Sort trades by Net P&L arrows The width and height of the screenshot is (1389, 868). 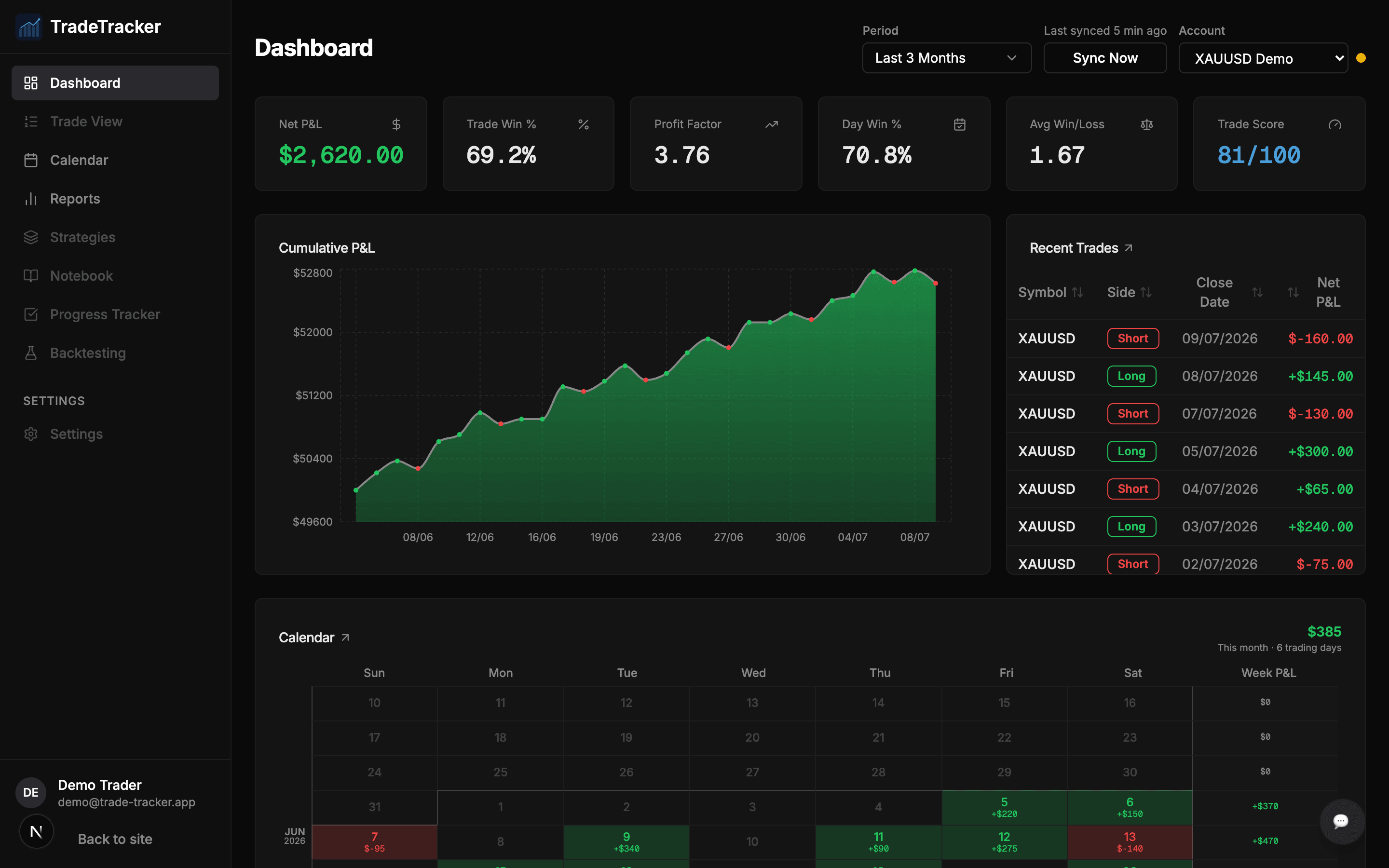pos(1293,292)
